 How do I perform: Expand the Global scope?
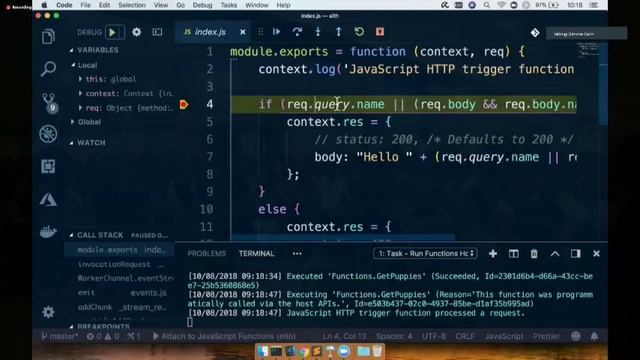click(73, 122)
